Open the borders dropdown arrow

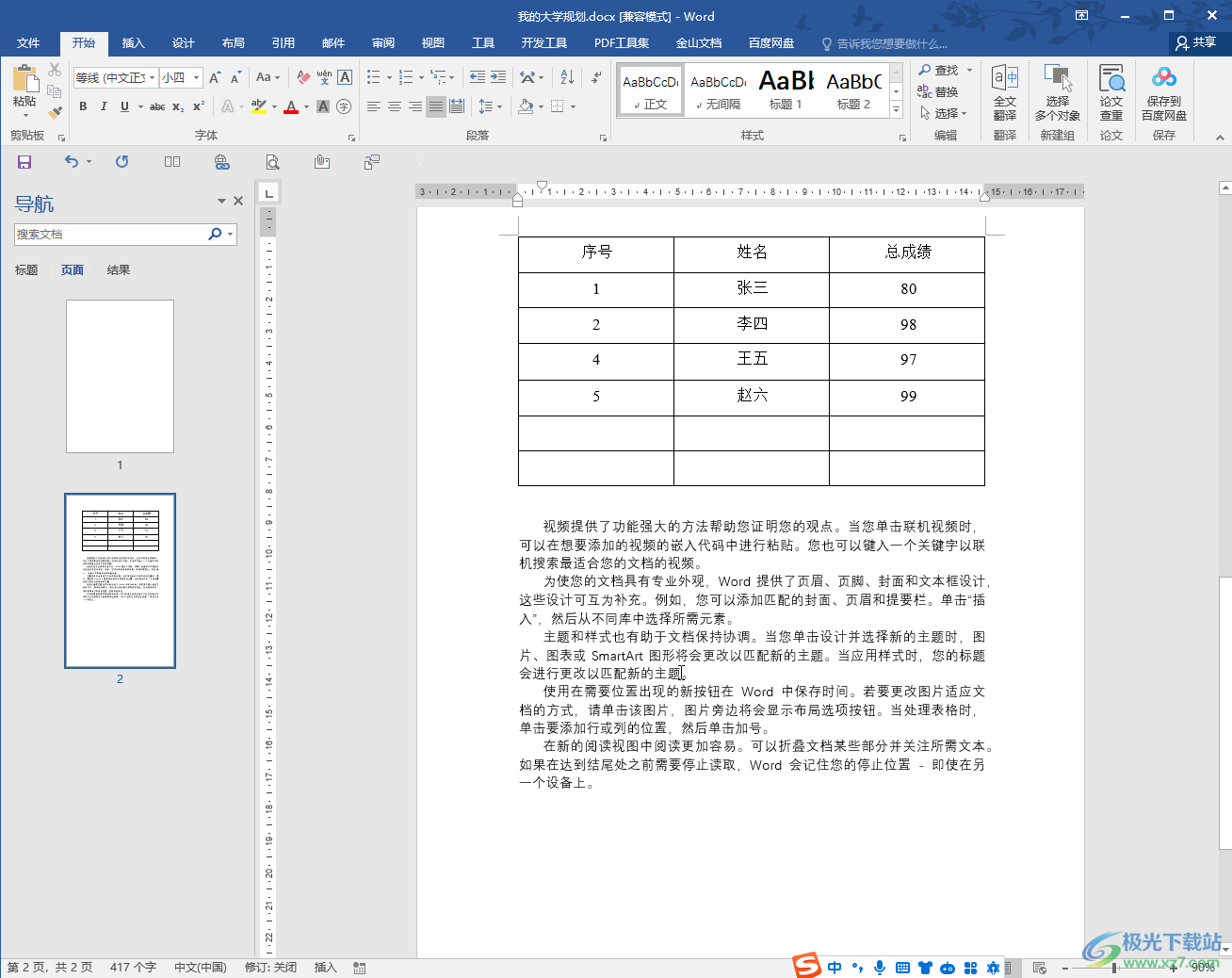[573, 106]
